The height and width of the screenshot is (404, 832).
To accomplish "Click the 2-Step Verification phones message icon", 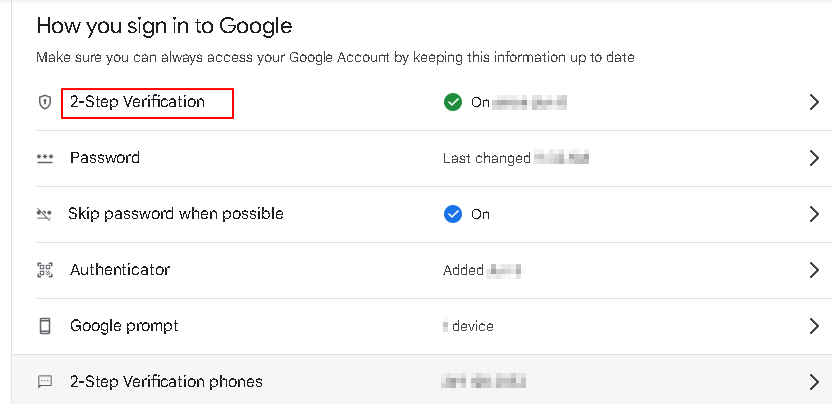I will click(43, 382).
